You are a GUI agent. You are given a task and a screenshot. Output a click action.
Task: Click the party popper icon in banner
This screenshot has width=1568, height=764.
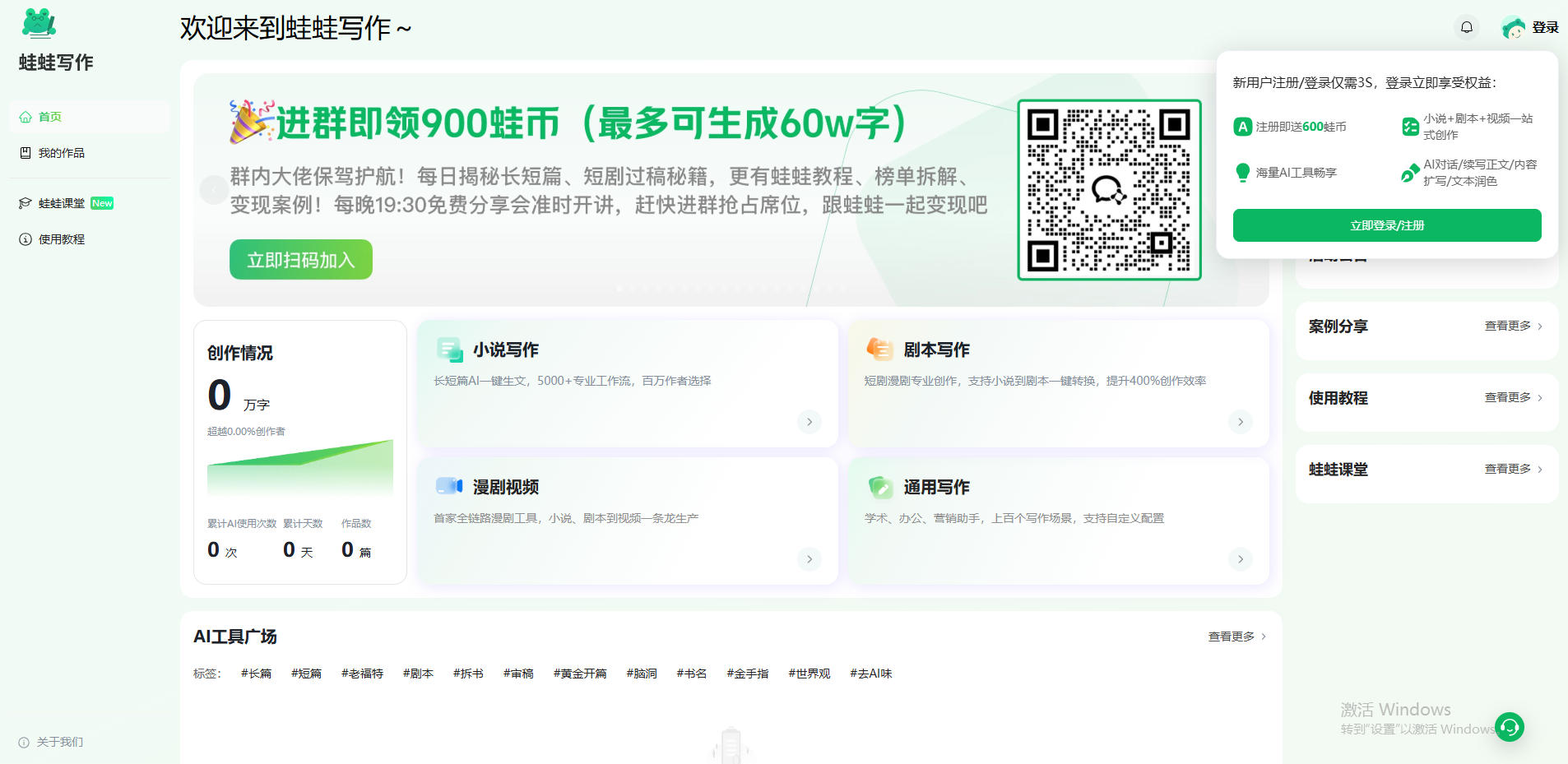pyautogui.click(x=251, y=122)
